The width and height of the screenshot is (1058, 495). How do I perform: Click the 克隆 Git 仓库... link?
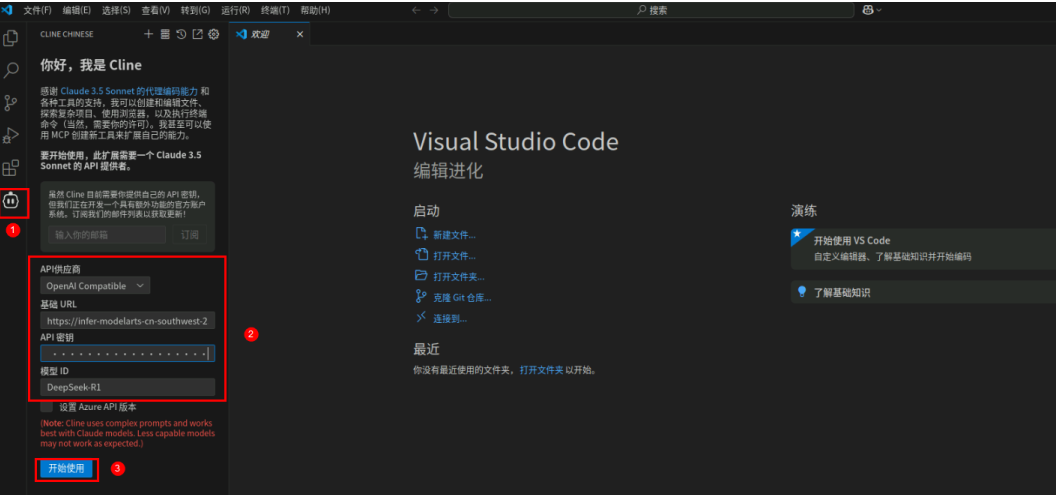tap(462, 297)
